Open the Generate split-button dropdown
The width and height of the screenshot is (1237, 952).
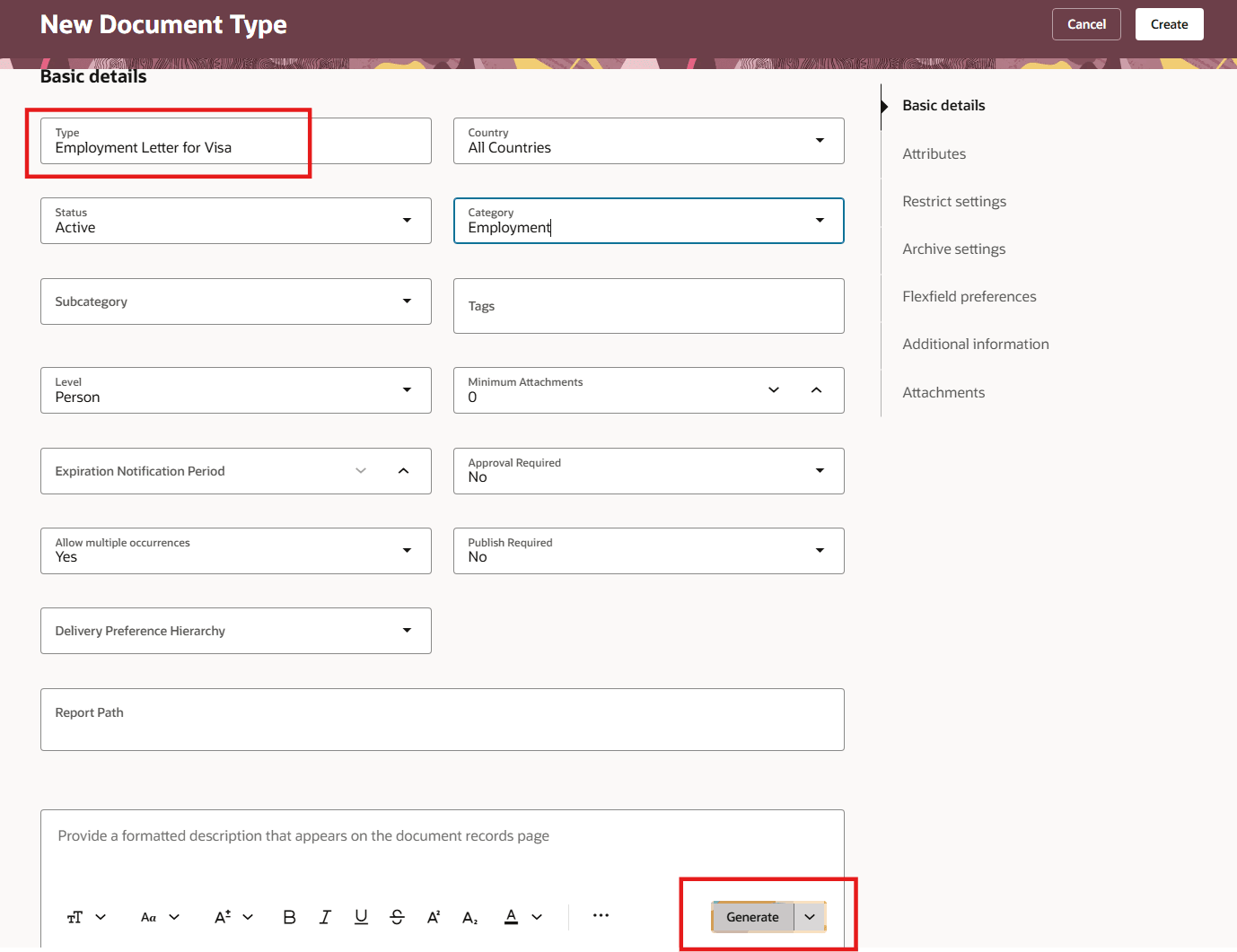810,917
